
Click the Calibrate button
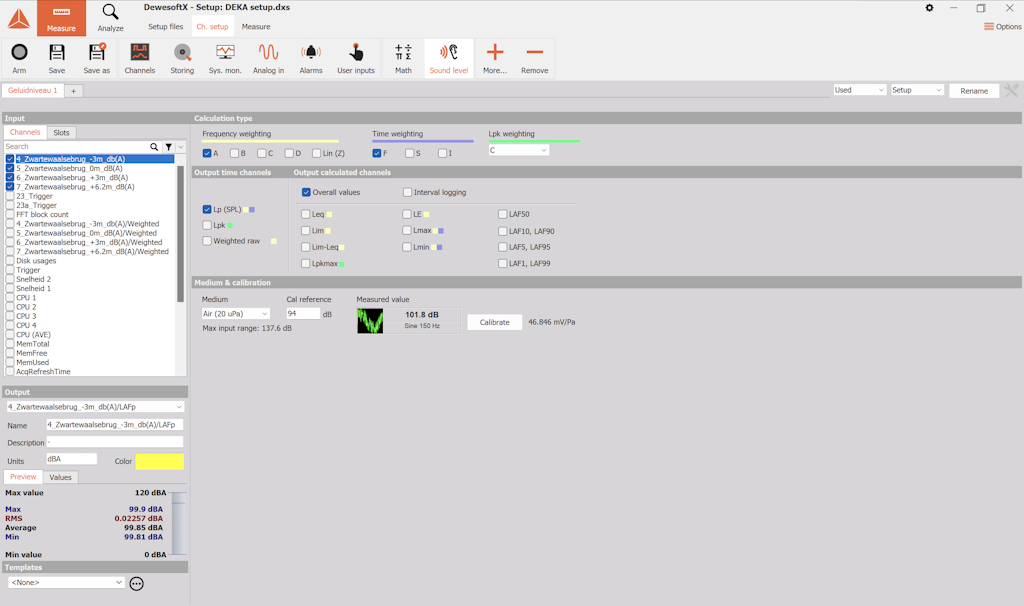click(x=494, y=322)
